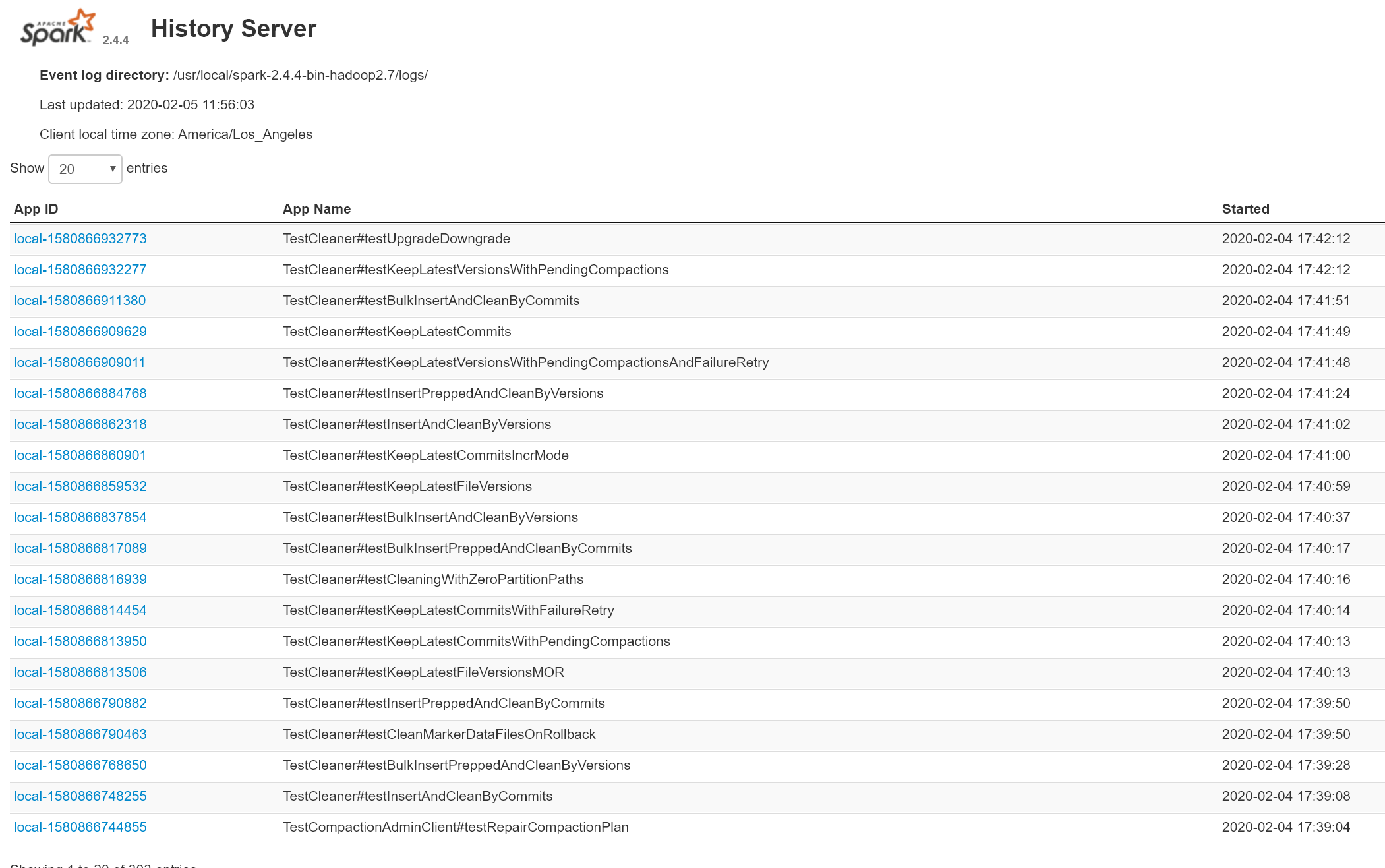Open app local-1580866909011

click(80, 362)
